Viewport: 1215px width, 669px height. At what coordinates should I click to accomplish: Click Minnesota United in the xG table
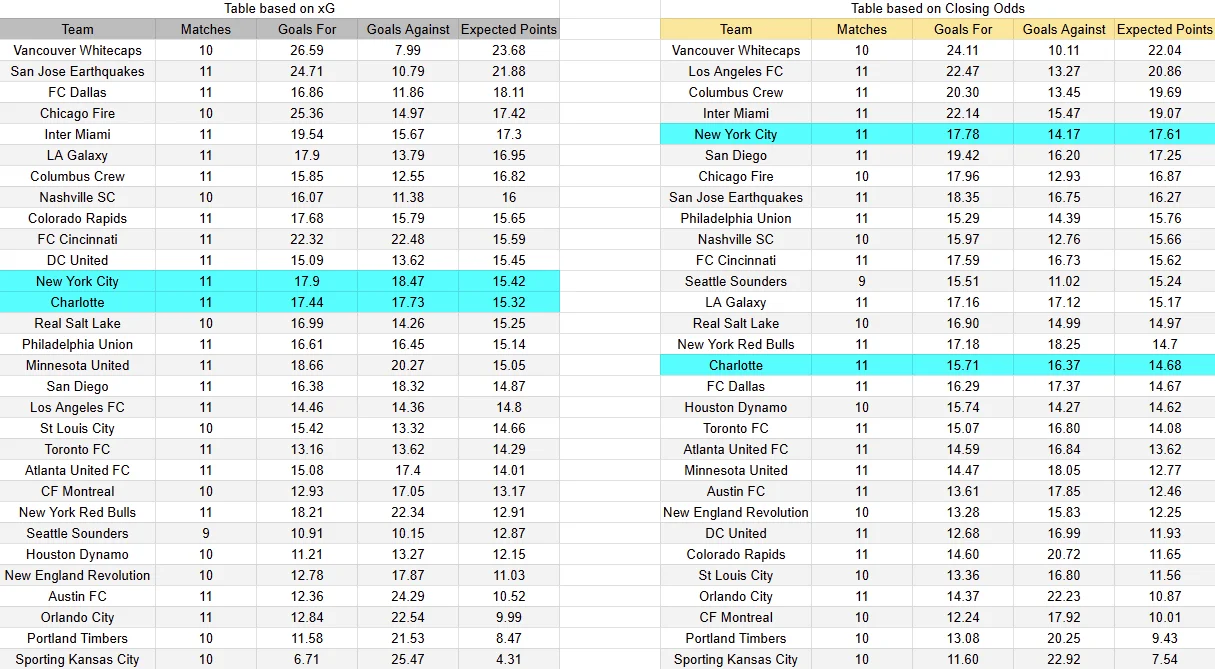point(78,365)
